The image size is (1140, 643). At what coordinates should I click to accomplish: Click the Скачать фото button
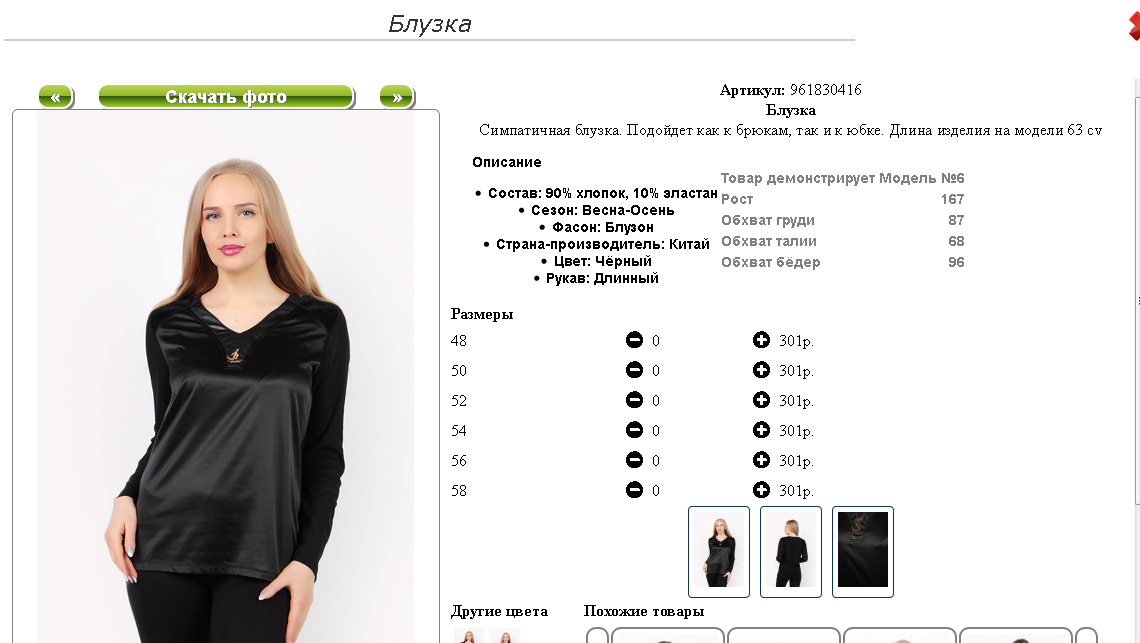point(226,97)
